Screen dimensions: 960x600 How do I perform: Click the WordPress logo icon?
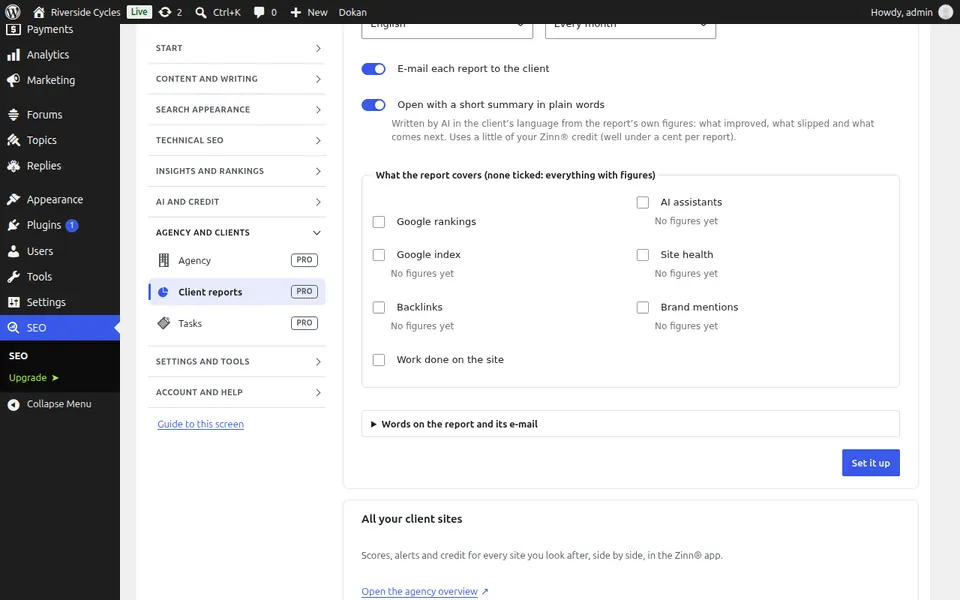pos(13,12)
